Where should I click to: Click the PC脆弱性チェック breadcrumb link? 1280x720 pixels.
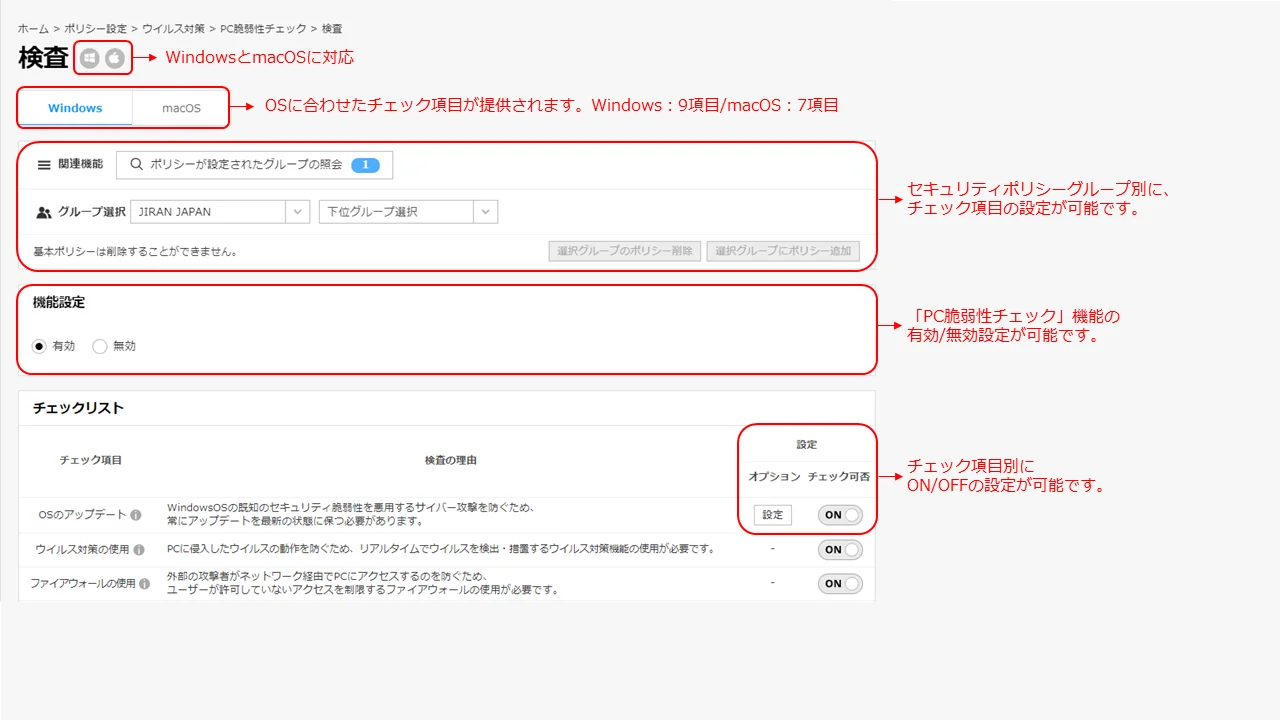coord(262,29)
